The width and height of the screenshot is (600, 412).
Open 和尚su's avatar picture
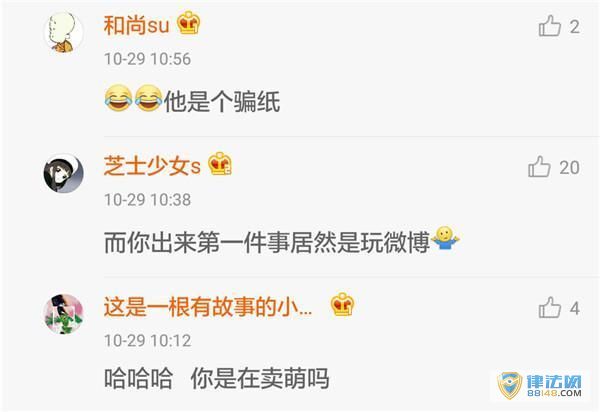pyautogui.click(x=64, y=32)
